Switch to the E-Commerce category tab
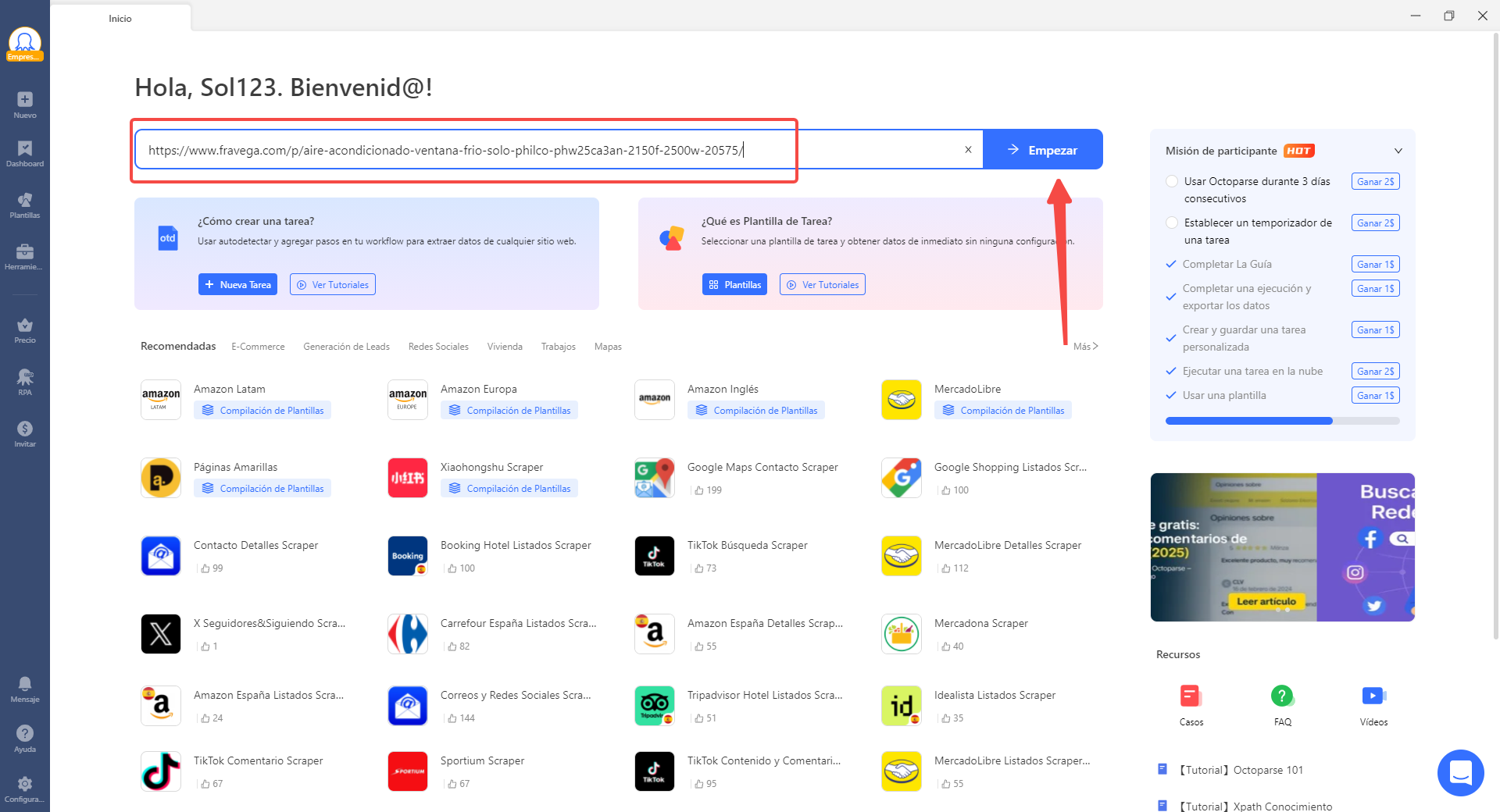The height and width of the screenshot is (812, 1500). (258, 347)
